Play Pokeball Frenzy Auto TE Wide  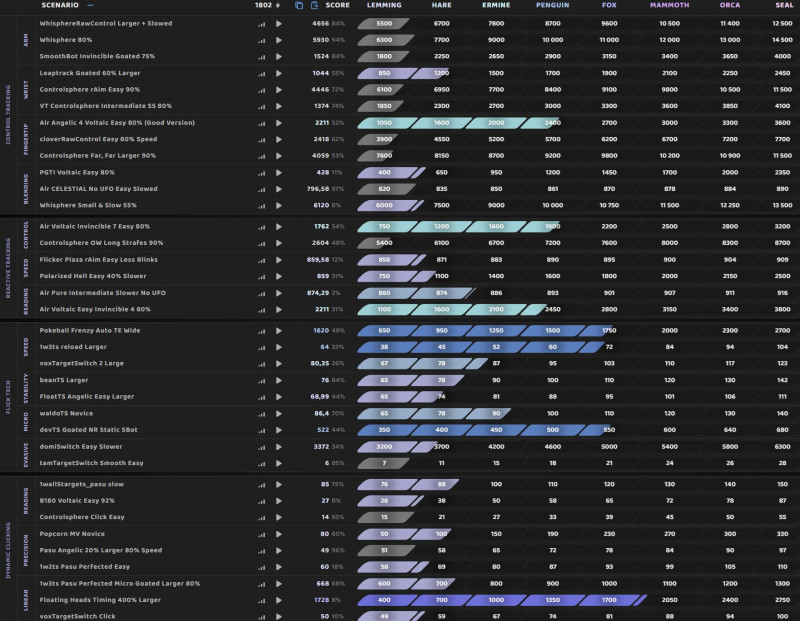coord(279,331)
